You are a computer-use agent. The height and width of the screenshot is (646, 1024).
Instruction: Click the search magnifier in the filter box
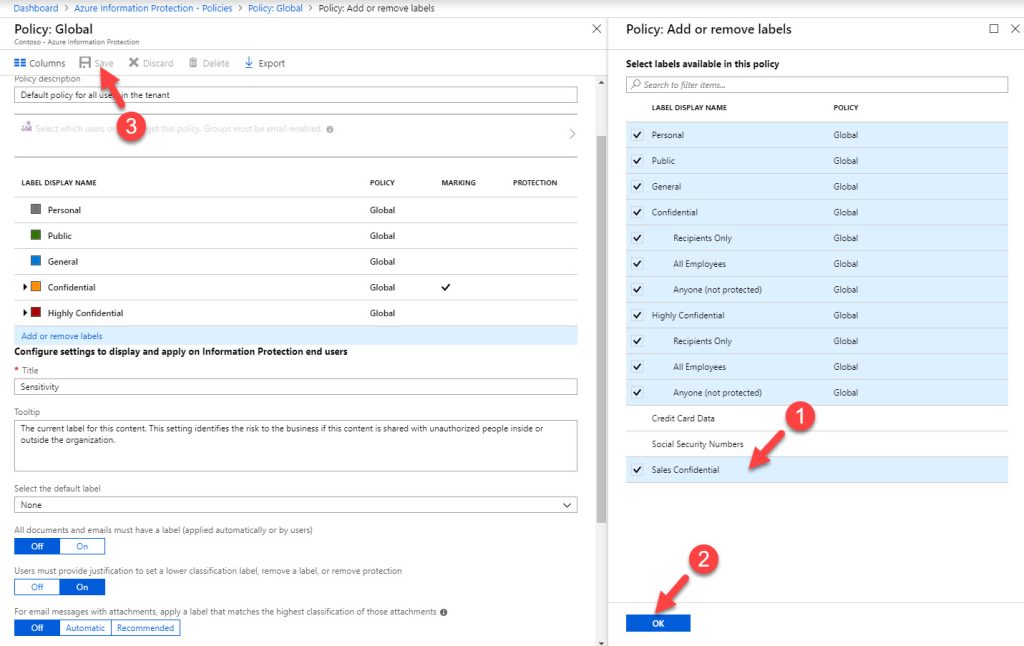point(634,84)
